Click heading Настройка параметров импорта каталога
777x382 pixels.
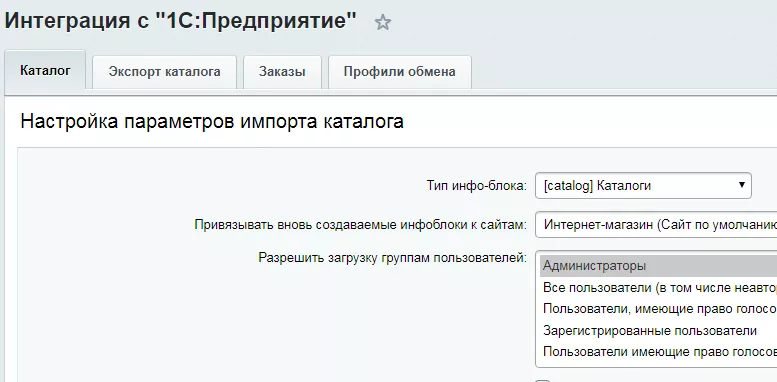click(x=212, y=122)
